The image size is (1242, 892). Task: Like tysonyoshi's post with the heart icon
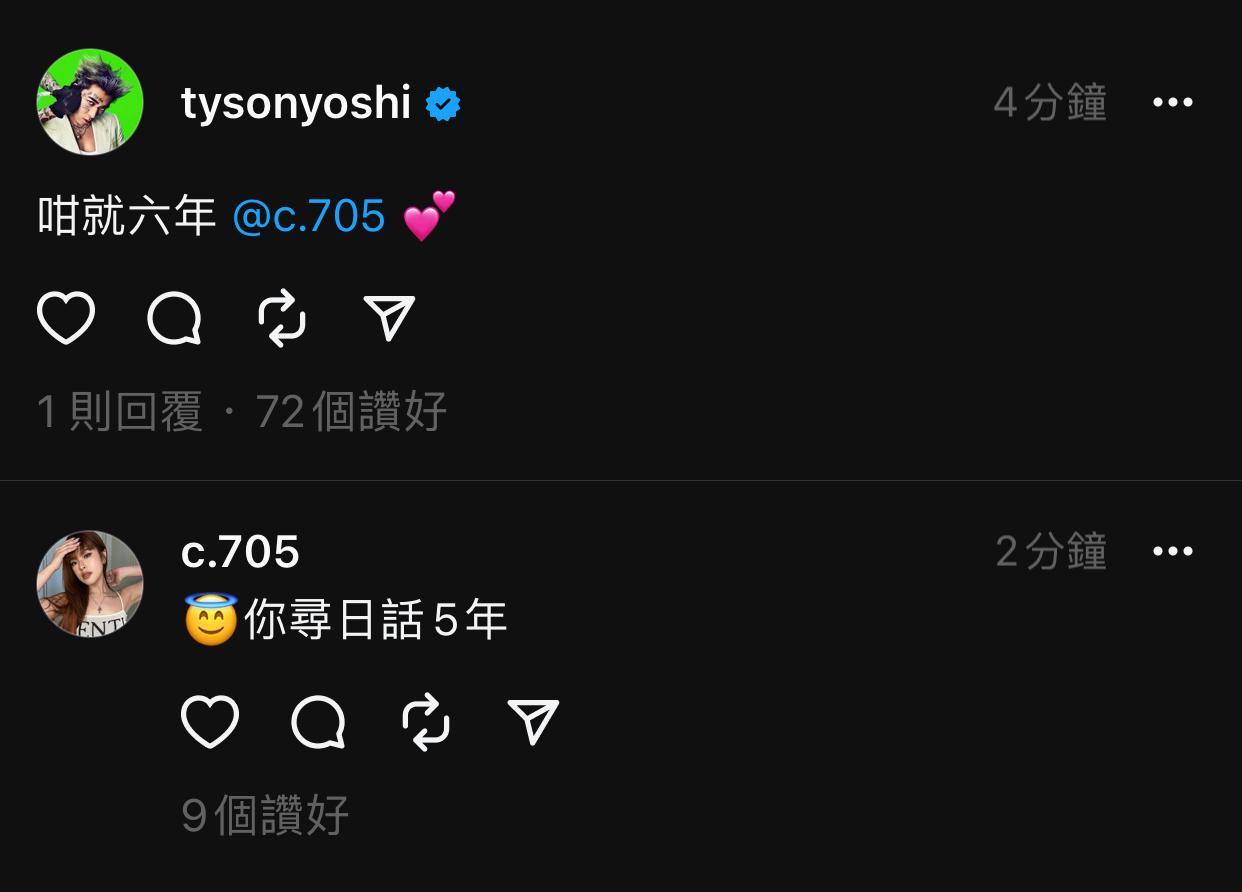[x=66, y=318]
